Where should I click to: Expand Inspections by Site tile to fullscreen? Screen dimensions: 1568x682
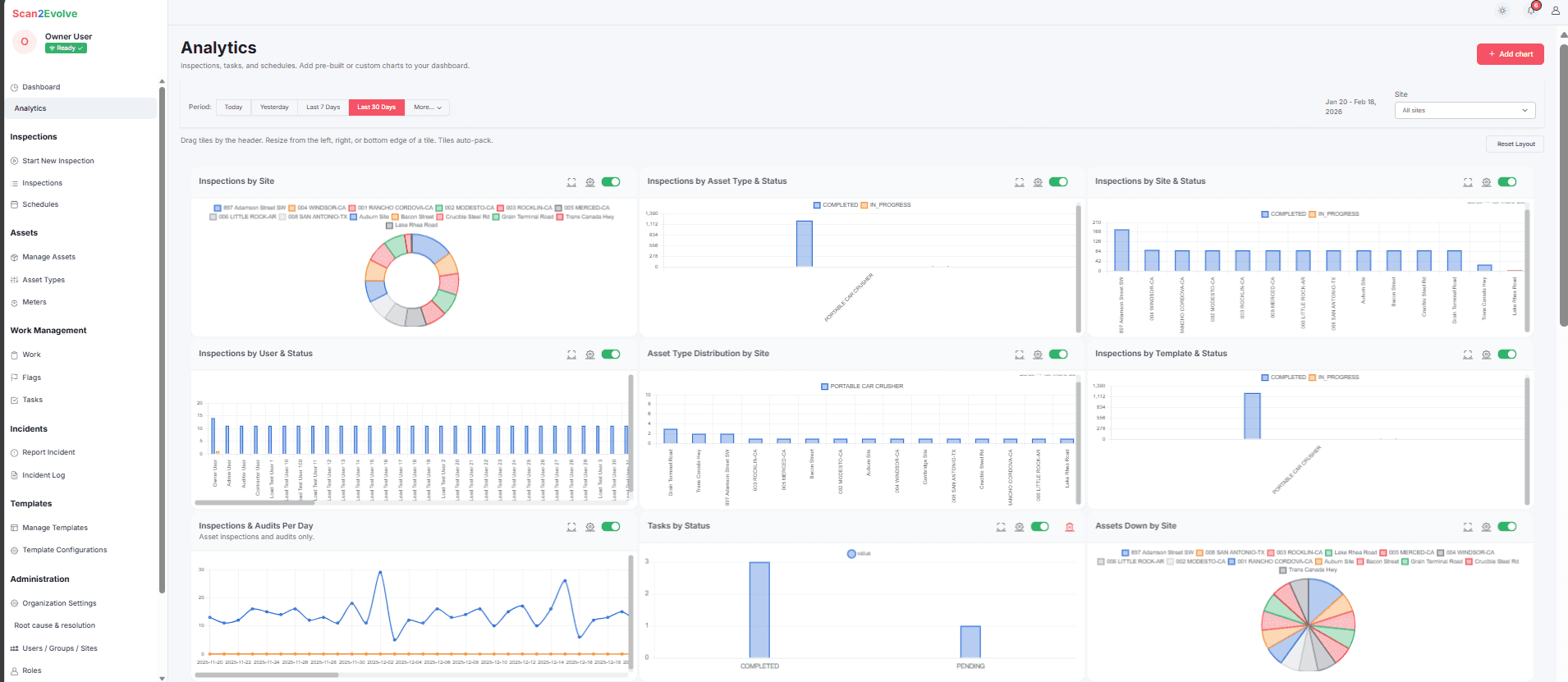(571, 182)
